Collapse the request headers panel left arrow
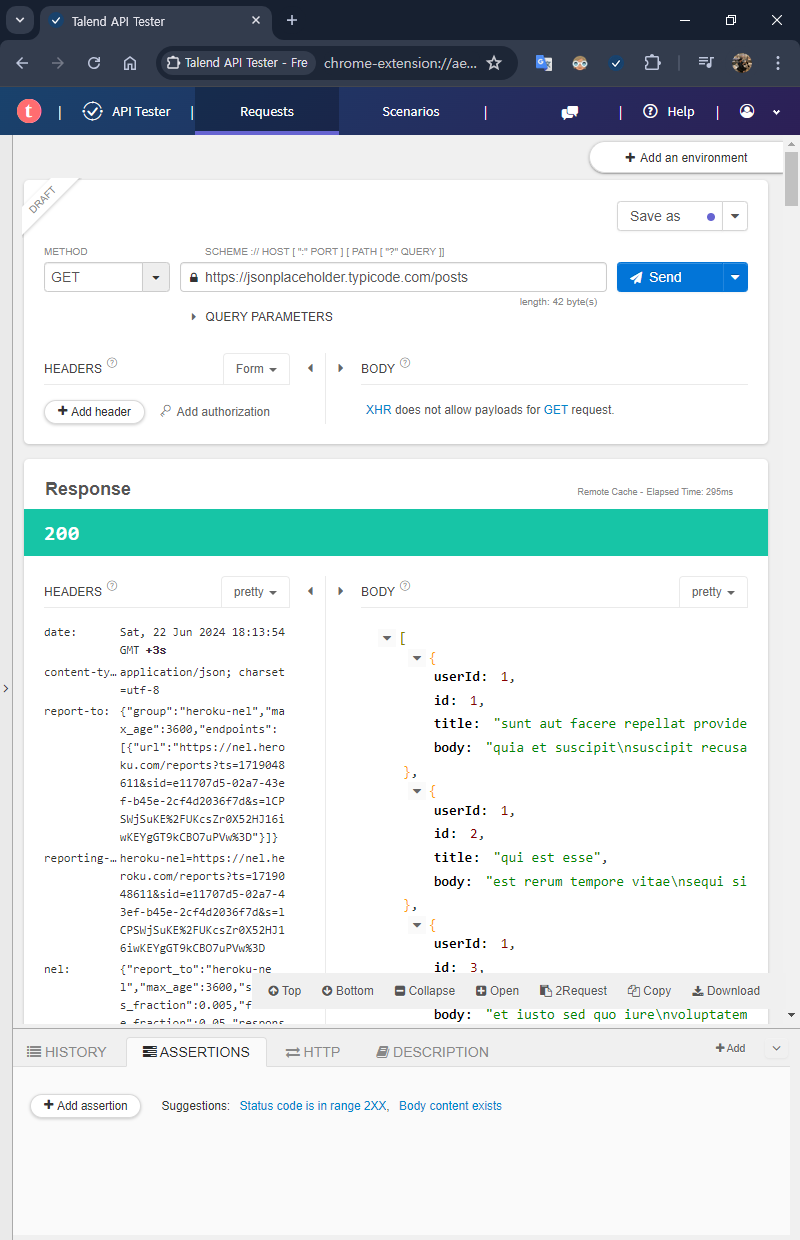Image resolution: width=800 pixels, height=1240 pixels. click(x=310, y=368)
